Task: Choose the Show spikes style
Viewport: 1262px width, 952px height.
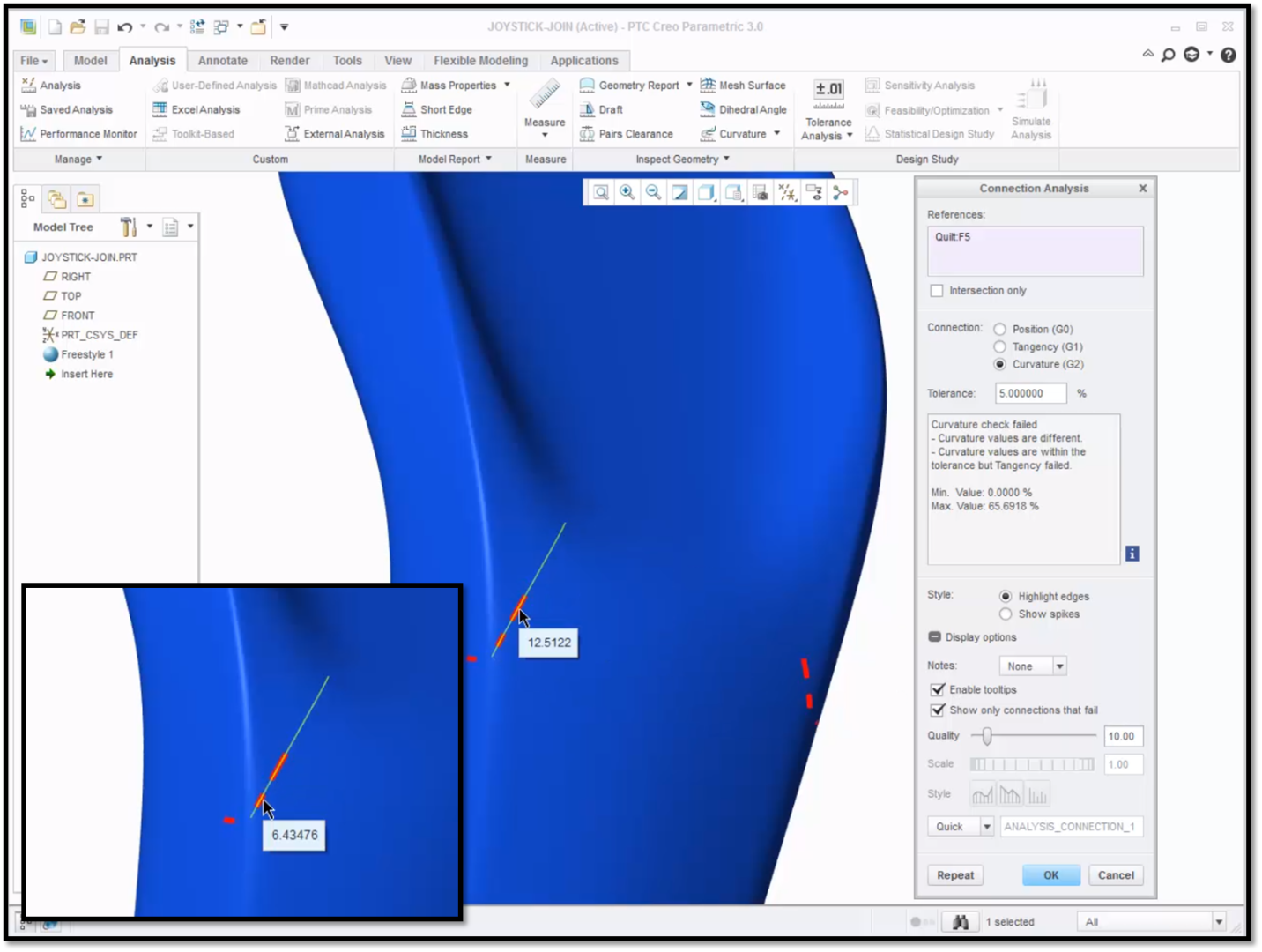Action: 1006,614
